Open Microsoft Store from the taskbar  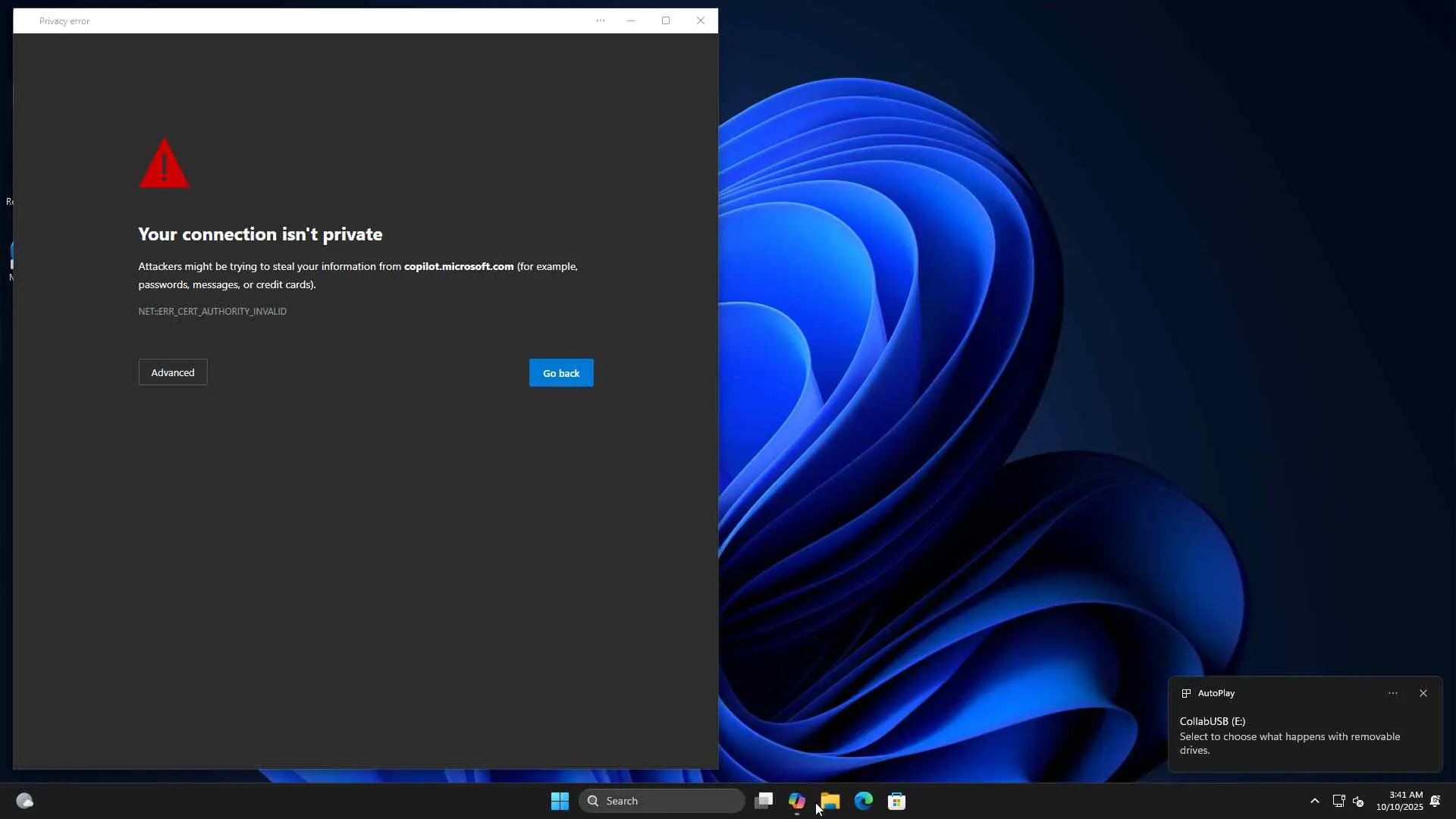pos(897,801)
